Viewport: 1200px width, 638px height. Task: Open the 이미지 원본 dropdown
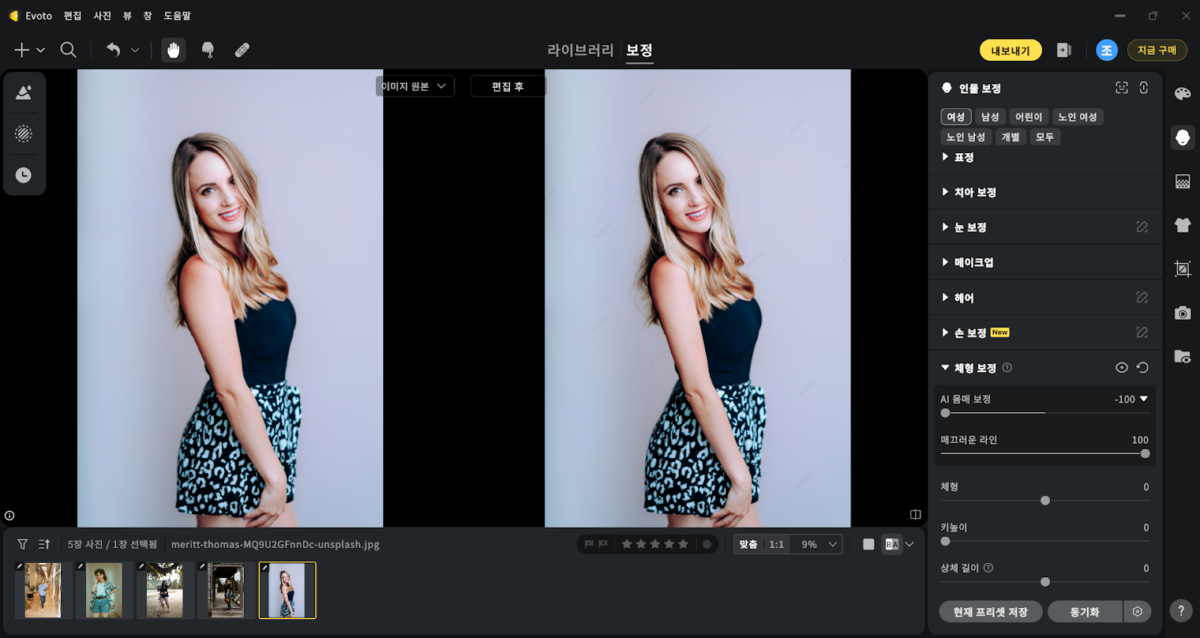coord(414,87)
